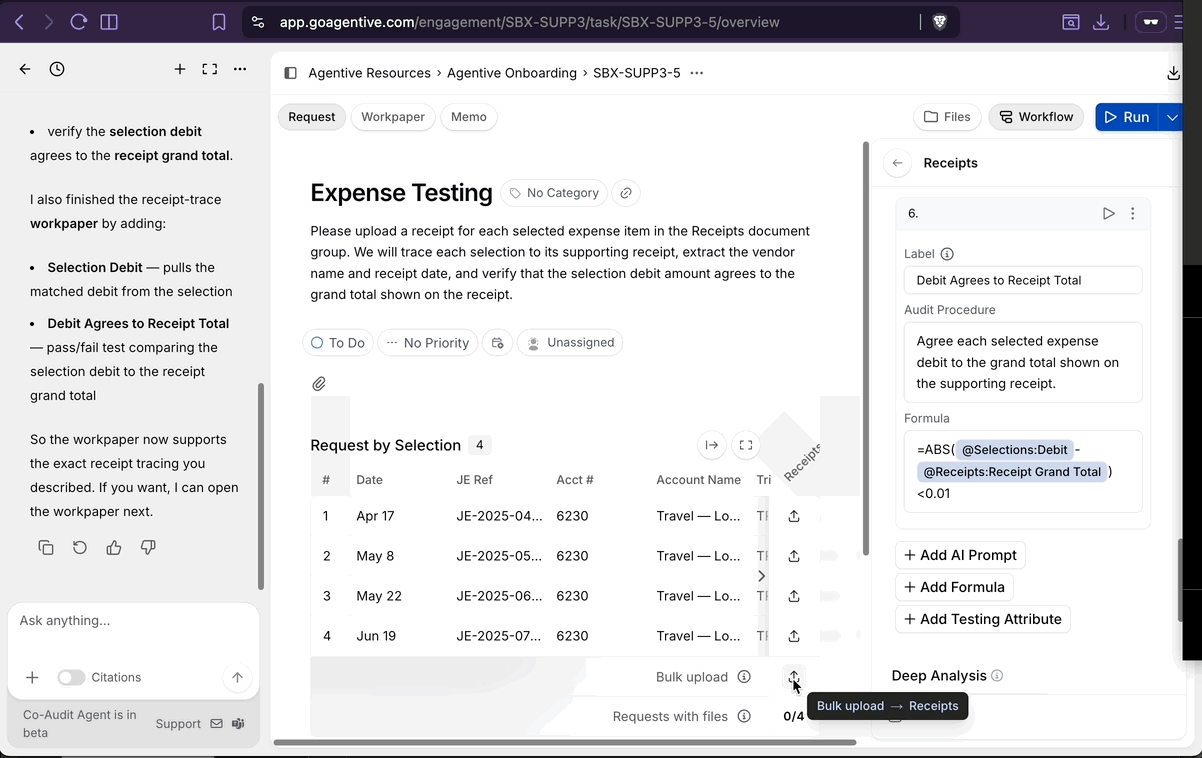Set a category via No Category
Image resolution: width=1202 pixels, height=758 pixels.
click(553, 193)
